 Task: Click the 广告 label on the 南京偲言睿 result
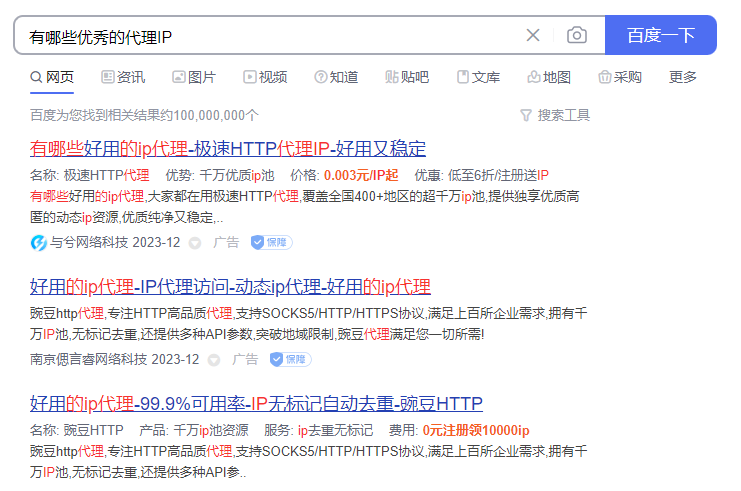point(245,359)
